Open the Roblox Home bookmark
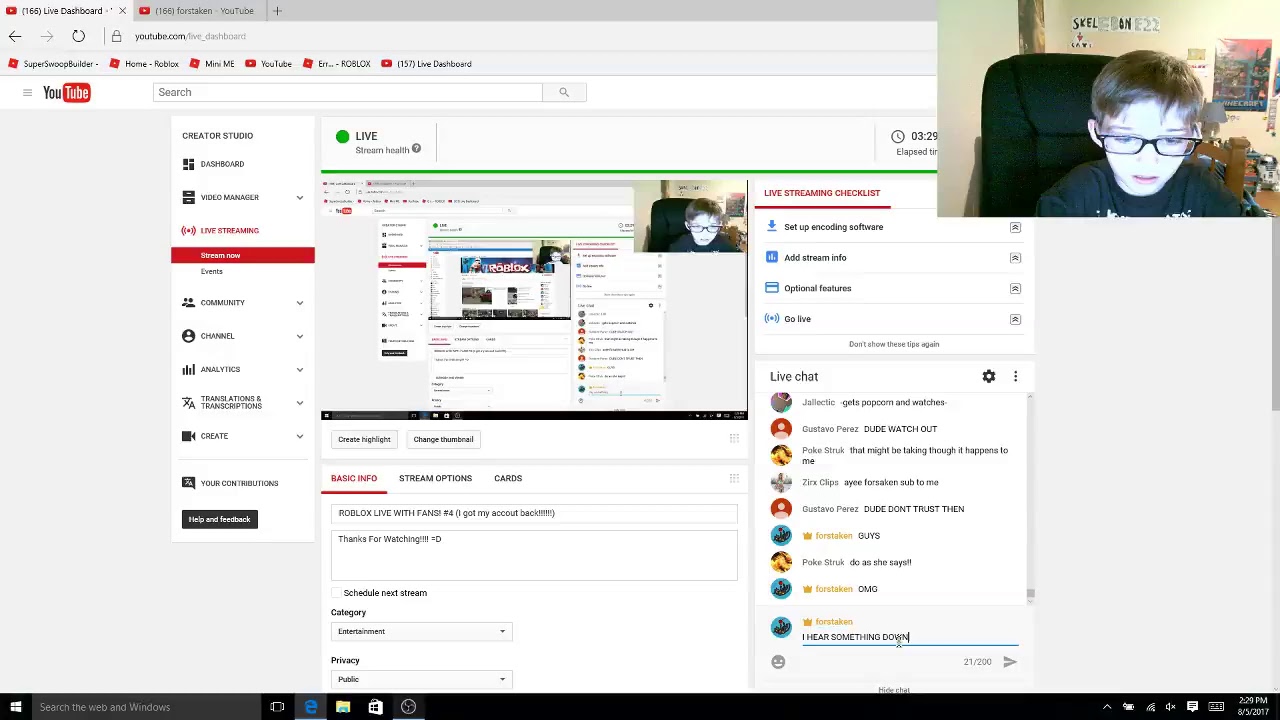Screen dimensions: 1280x720 click(144, 64)
